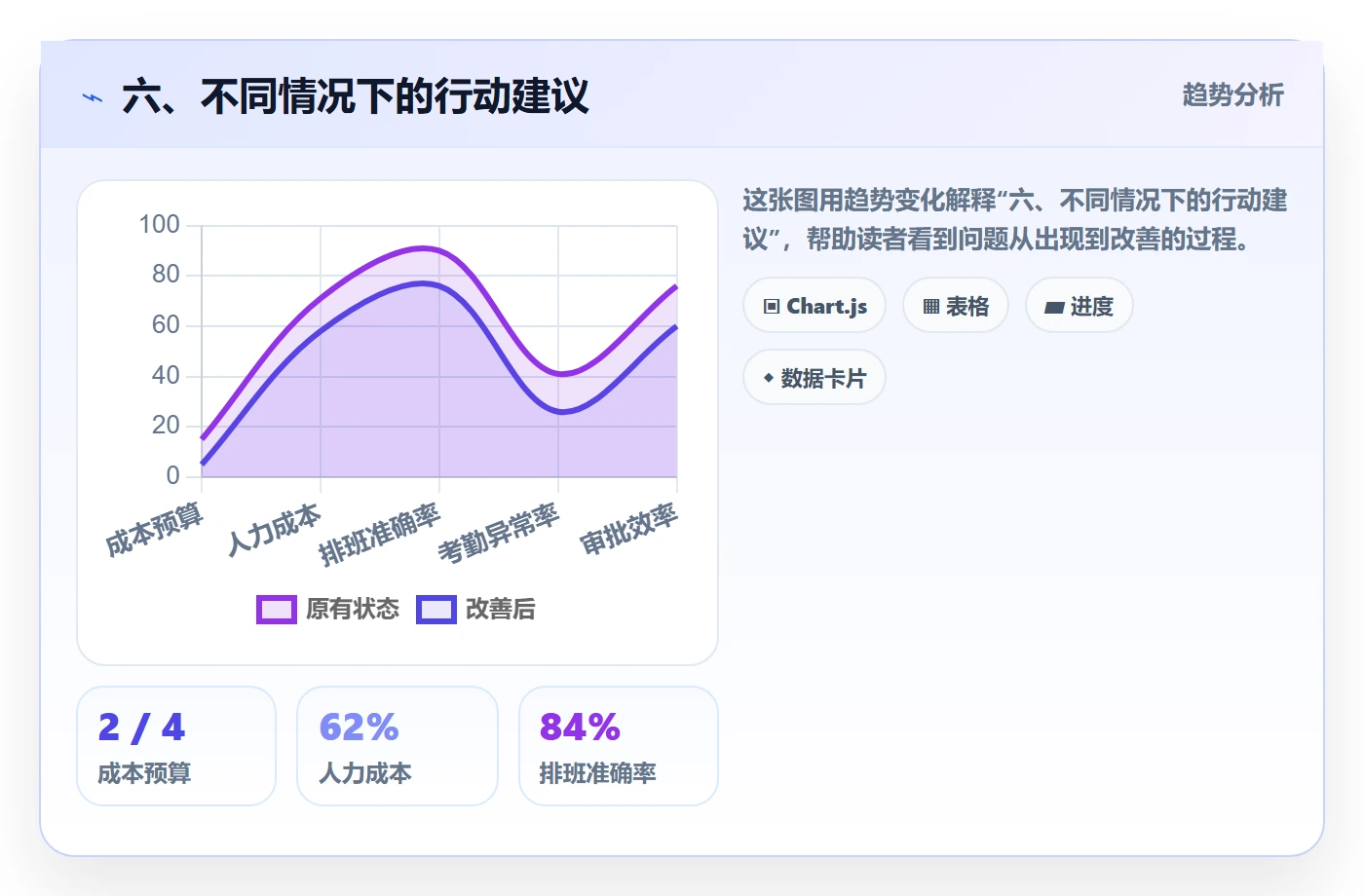
Task: Open the 84% 排班准确率 card
Action: tap(619, 746)
